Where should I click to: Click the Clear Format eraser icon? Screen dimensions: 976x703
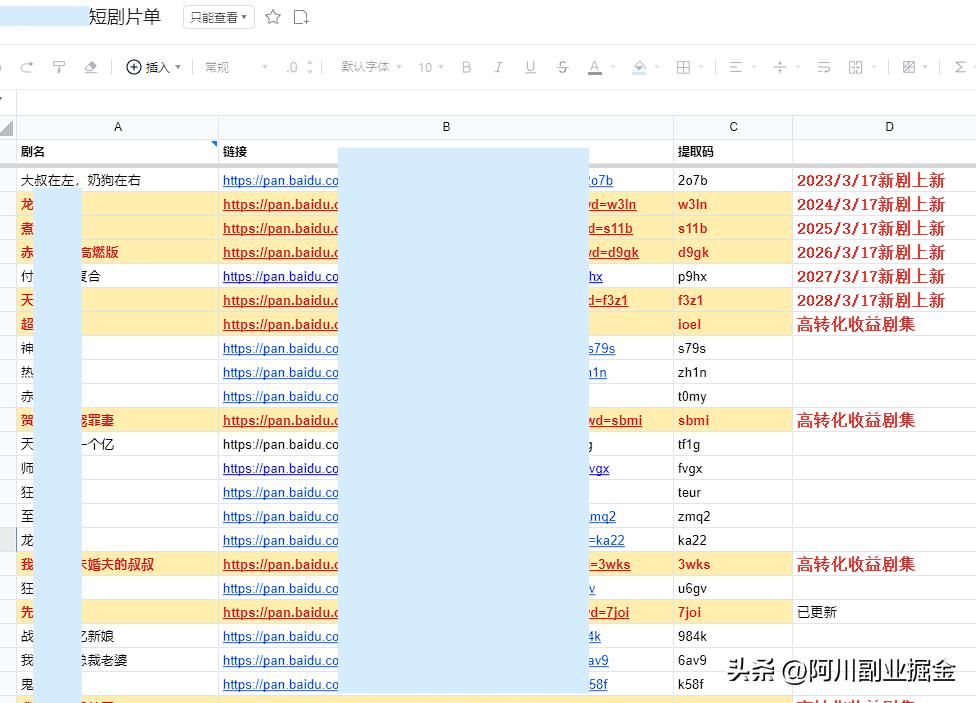[89, 67]
